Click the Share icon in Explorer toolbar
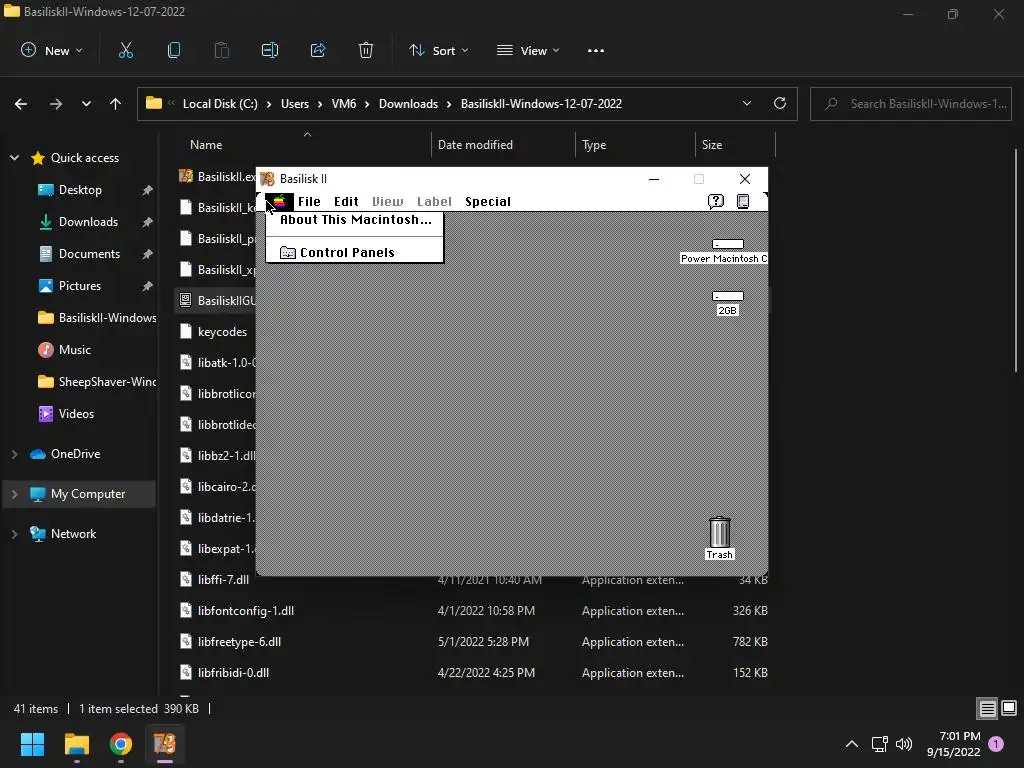 318,50
